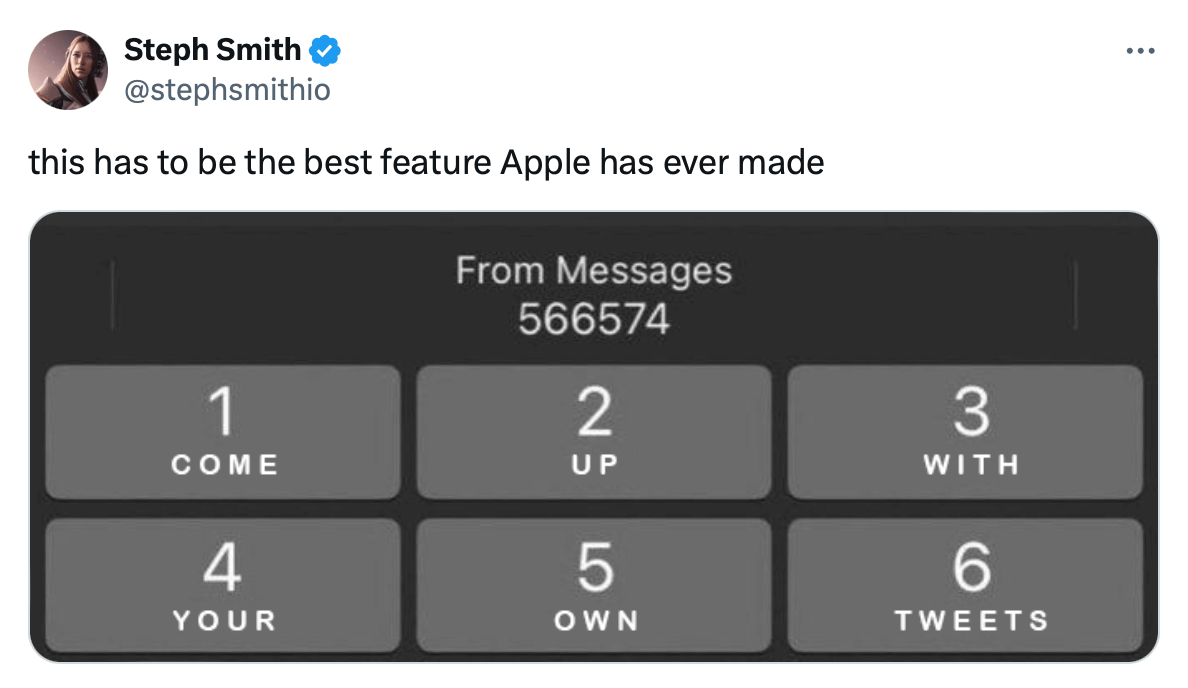Open the @stephsmithio handle link
The image size is (1188, 688).
227,91
